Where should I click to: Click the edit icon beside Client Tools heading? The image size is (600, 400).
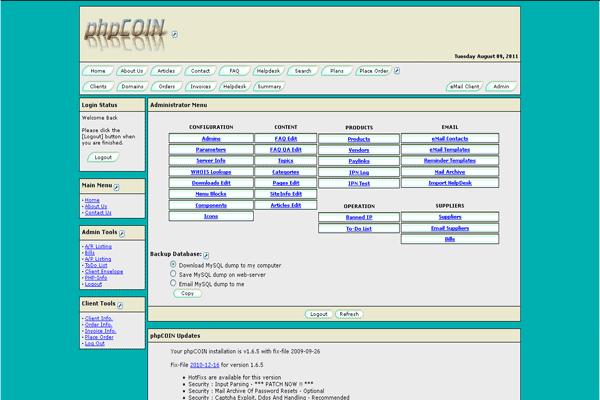[120, 305]
